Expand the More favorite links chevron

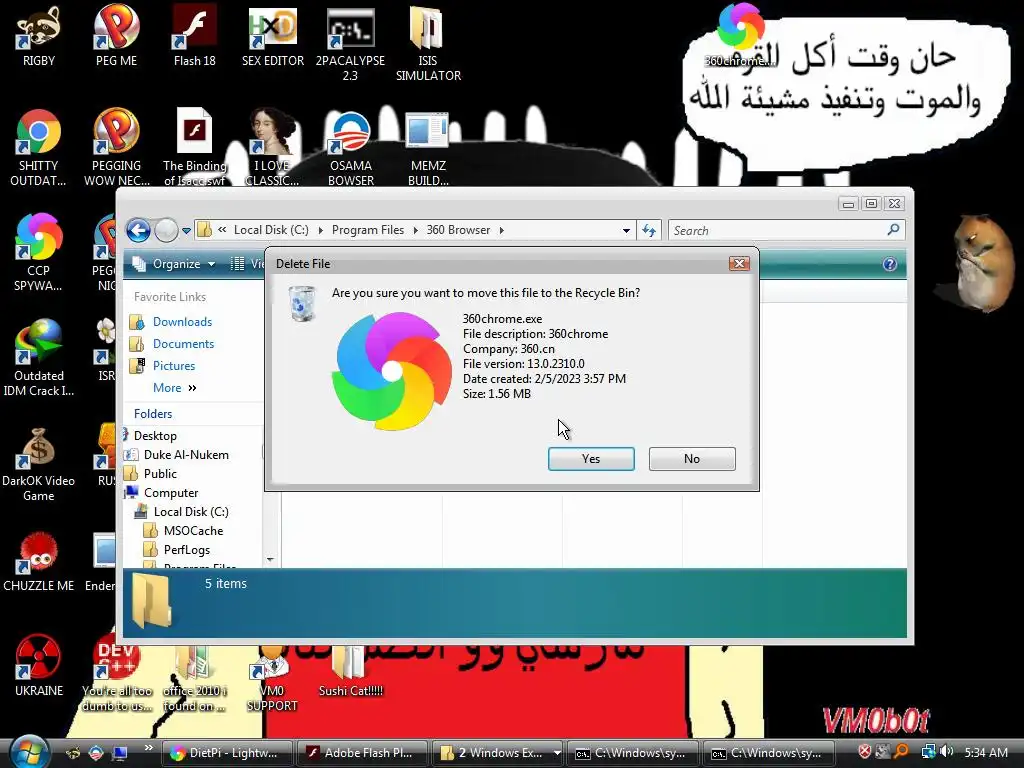192,388
